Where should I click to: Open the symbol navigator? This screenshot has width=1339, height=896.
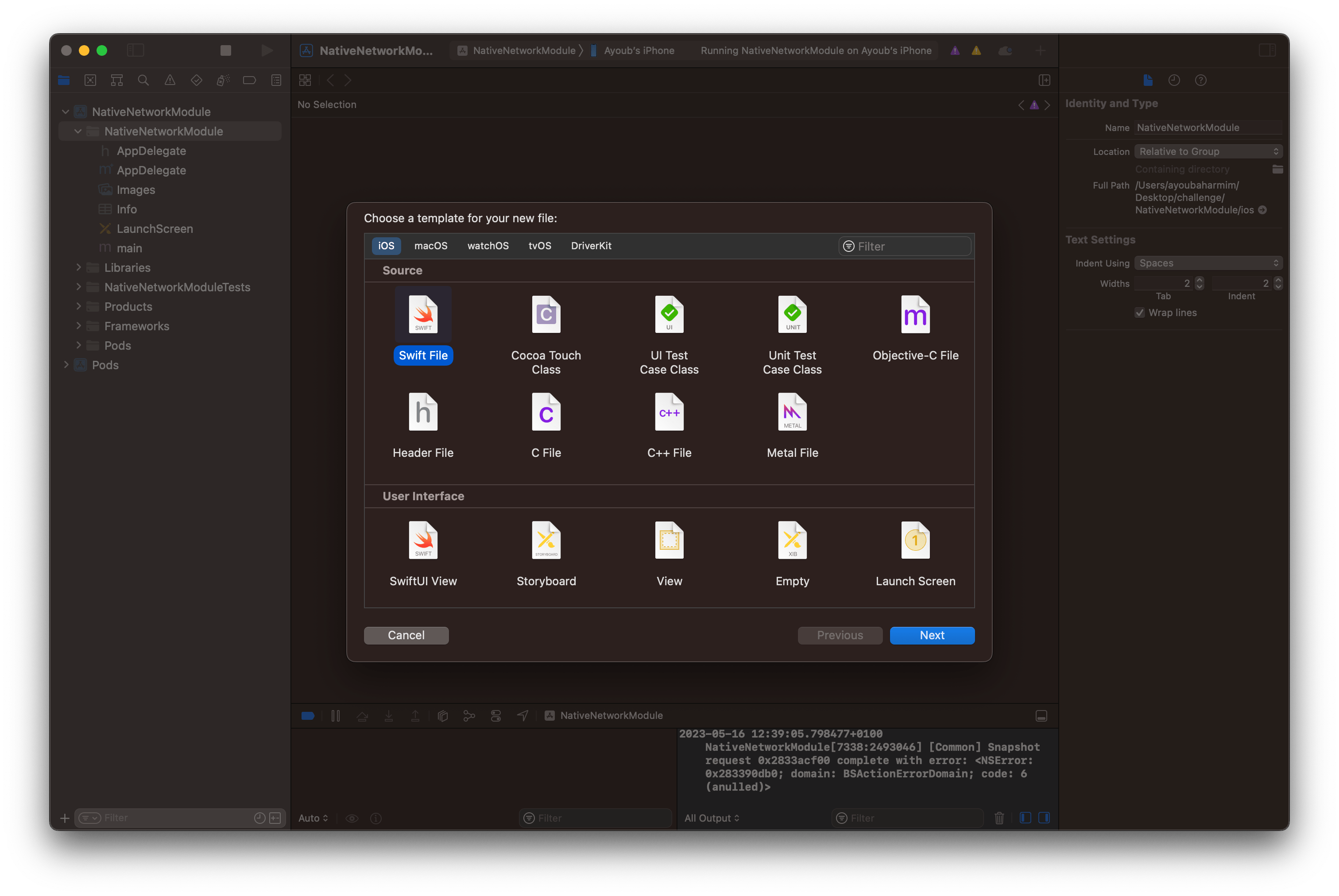tap(116, 81)
